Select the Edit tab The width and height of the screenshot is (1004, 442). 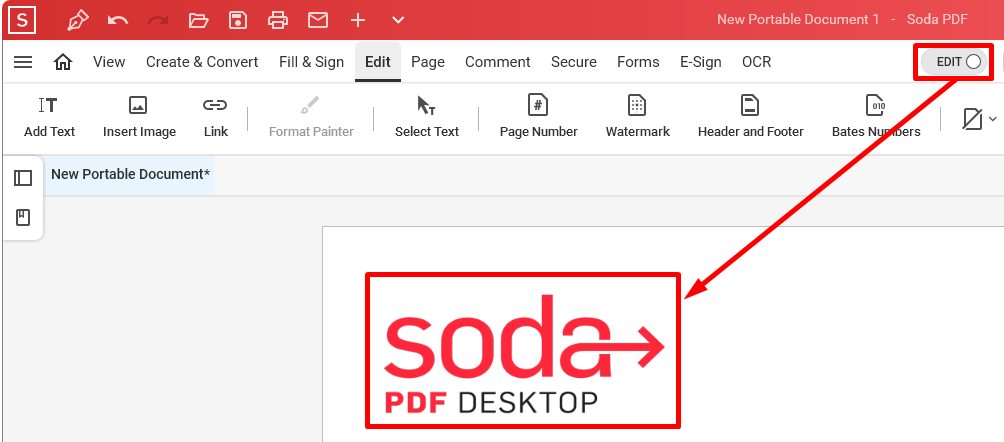378,62
